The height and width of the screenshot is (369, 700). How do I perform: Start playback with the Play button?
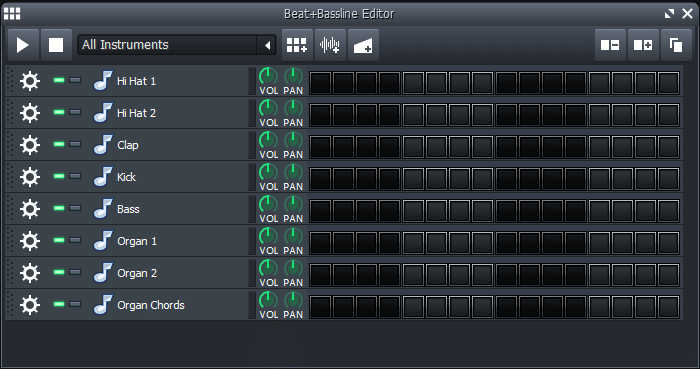click(23, 45)
